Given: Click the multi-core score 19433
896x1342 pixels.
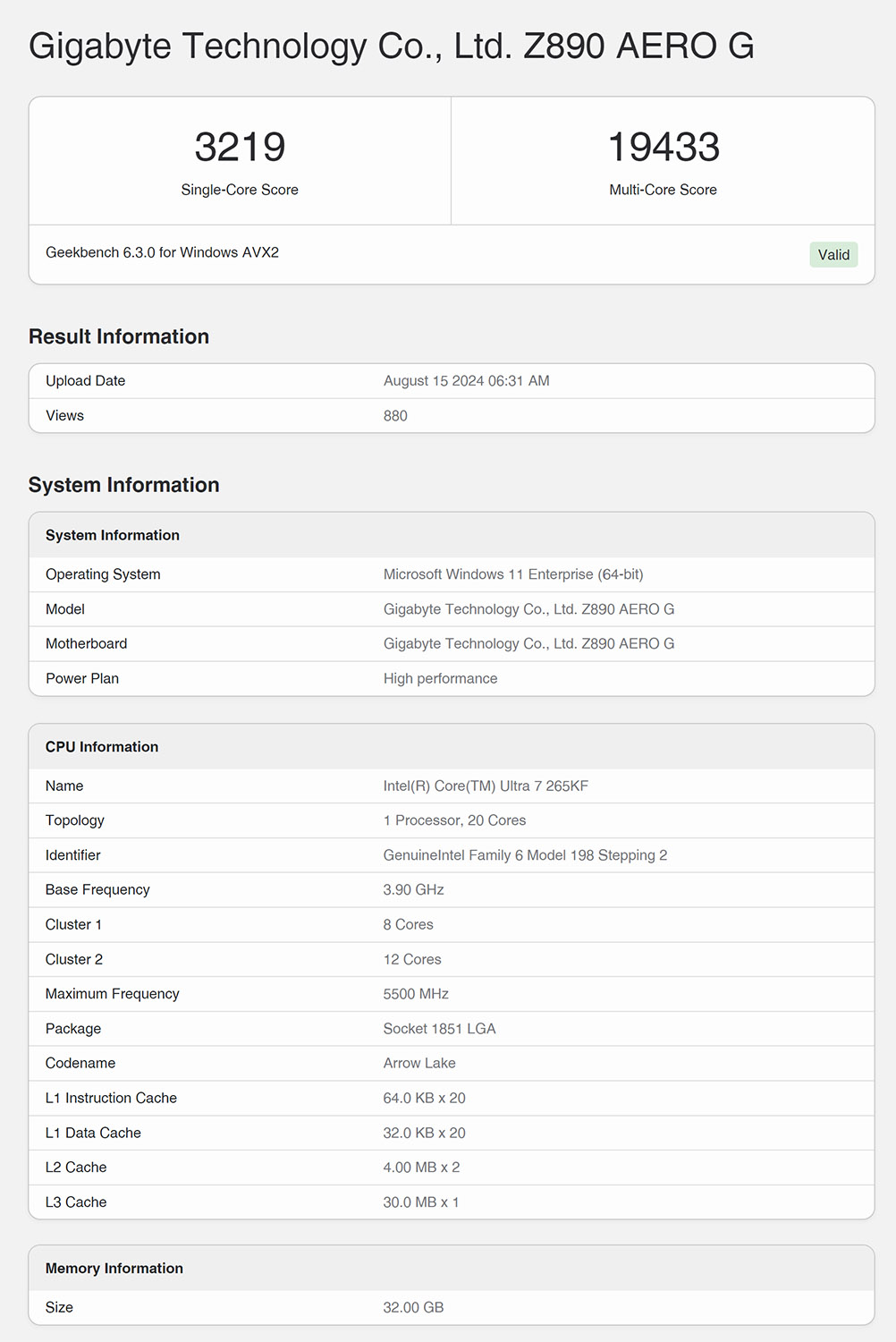Looking at the screenshot, I should tap(664, 147).
